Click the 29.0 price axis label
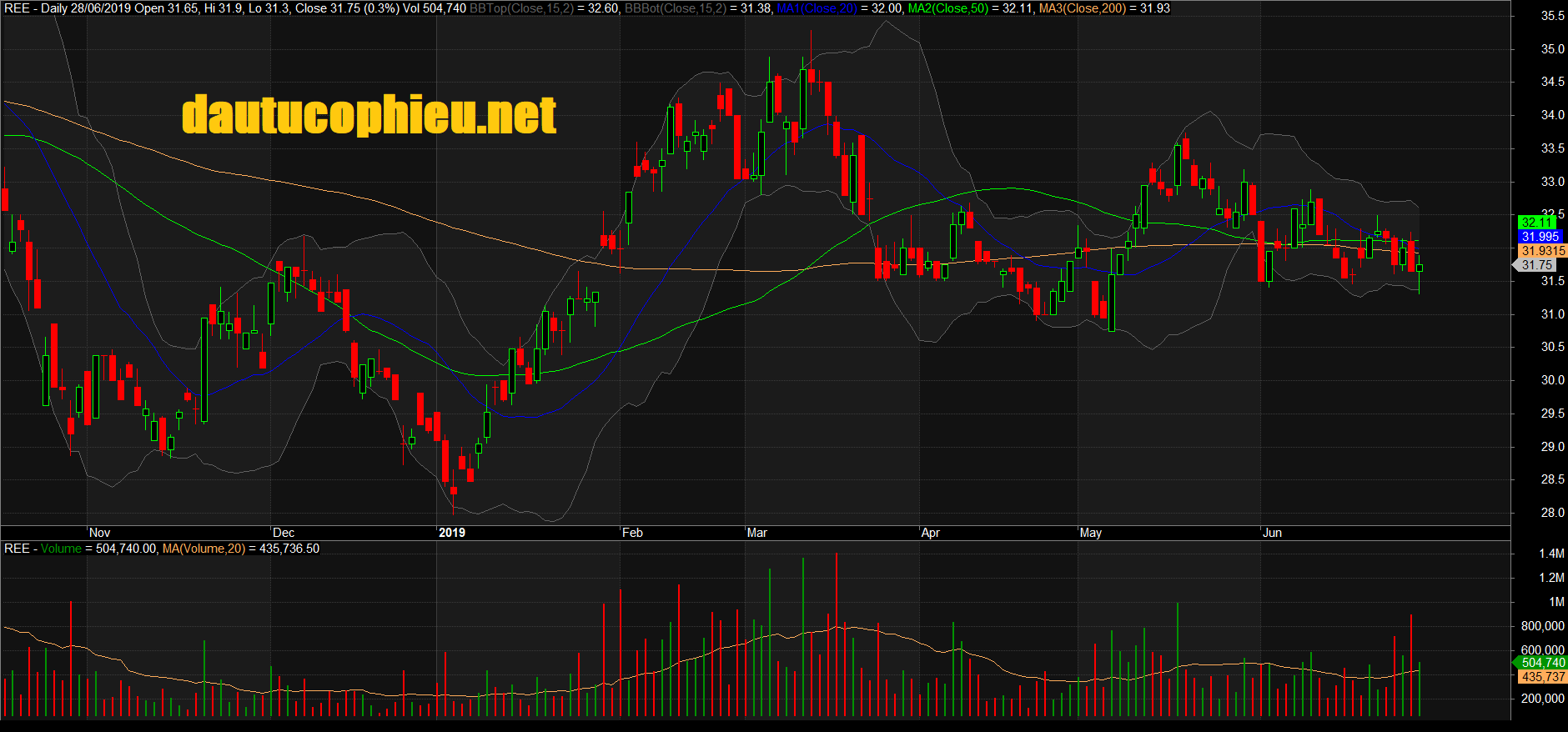Image resolution: width=1568 pixels, height=732 pixels. tap(1553, 447)
